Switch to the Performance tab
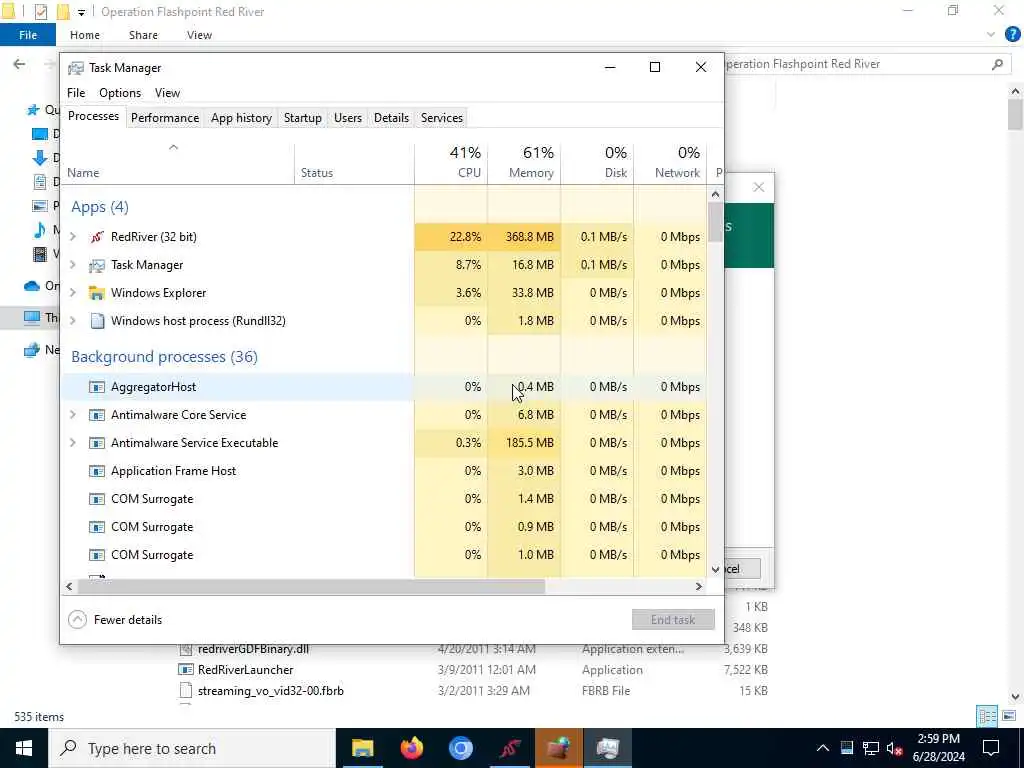1024x768 pixels. [x=165, y=118]
